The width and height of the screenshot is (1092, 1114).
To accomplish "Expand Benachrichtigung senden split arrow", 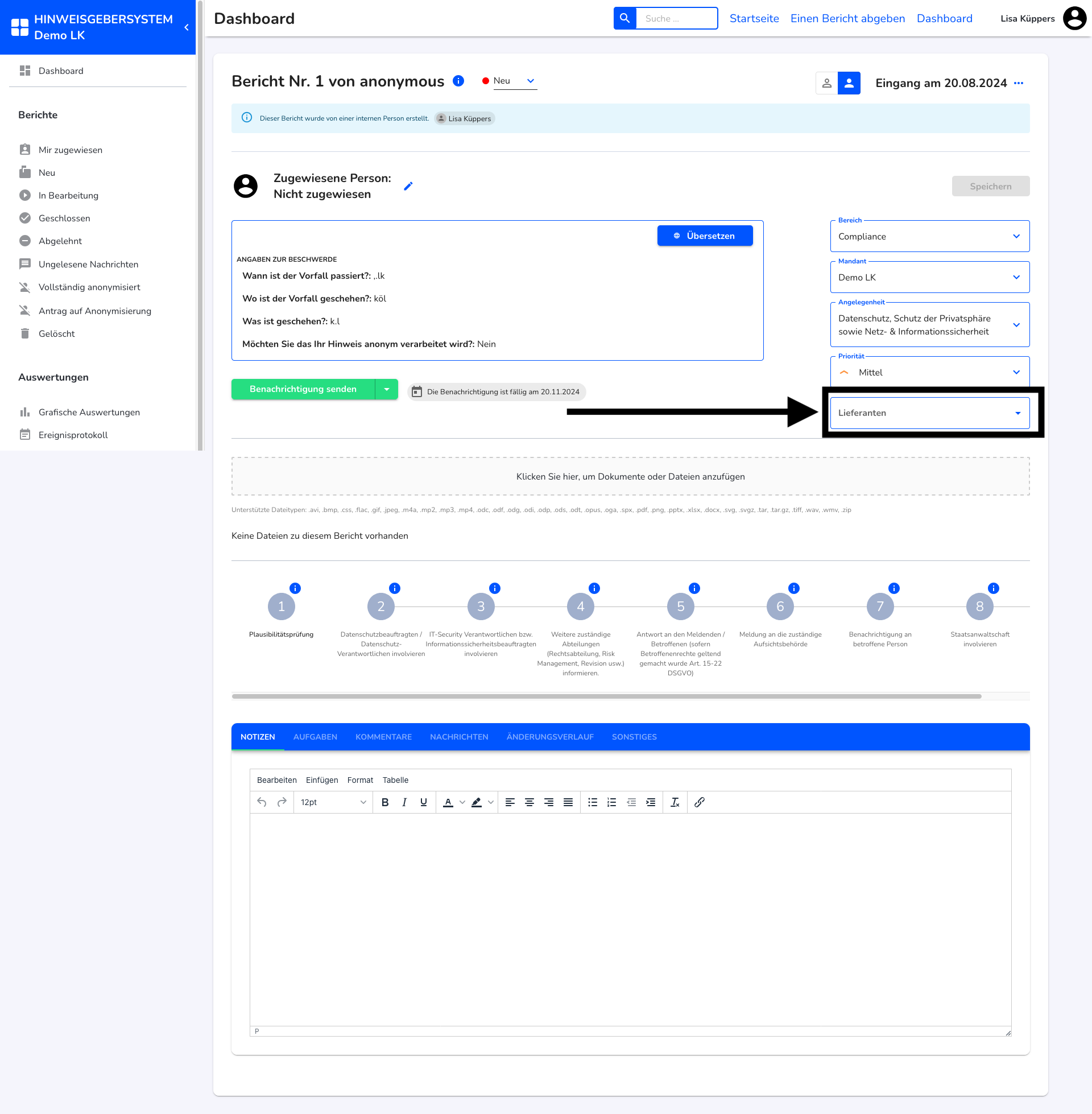I will coord(387,389).
